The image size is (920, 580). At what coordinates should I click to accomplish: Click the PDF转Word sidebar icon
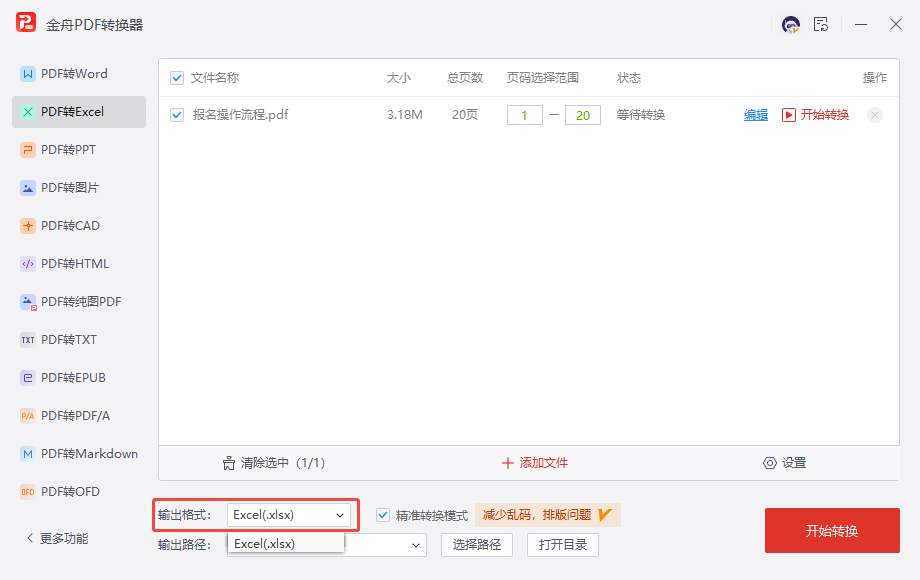tap(28, 74)
